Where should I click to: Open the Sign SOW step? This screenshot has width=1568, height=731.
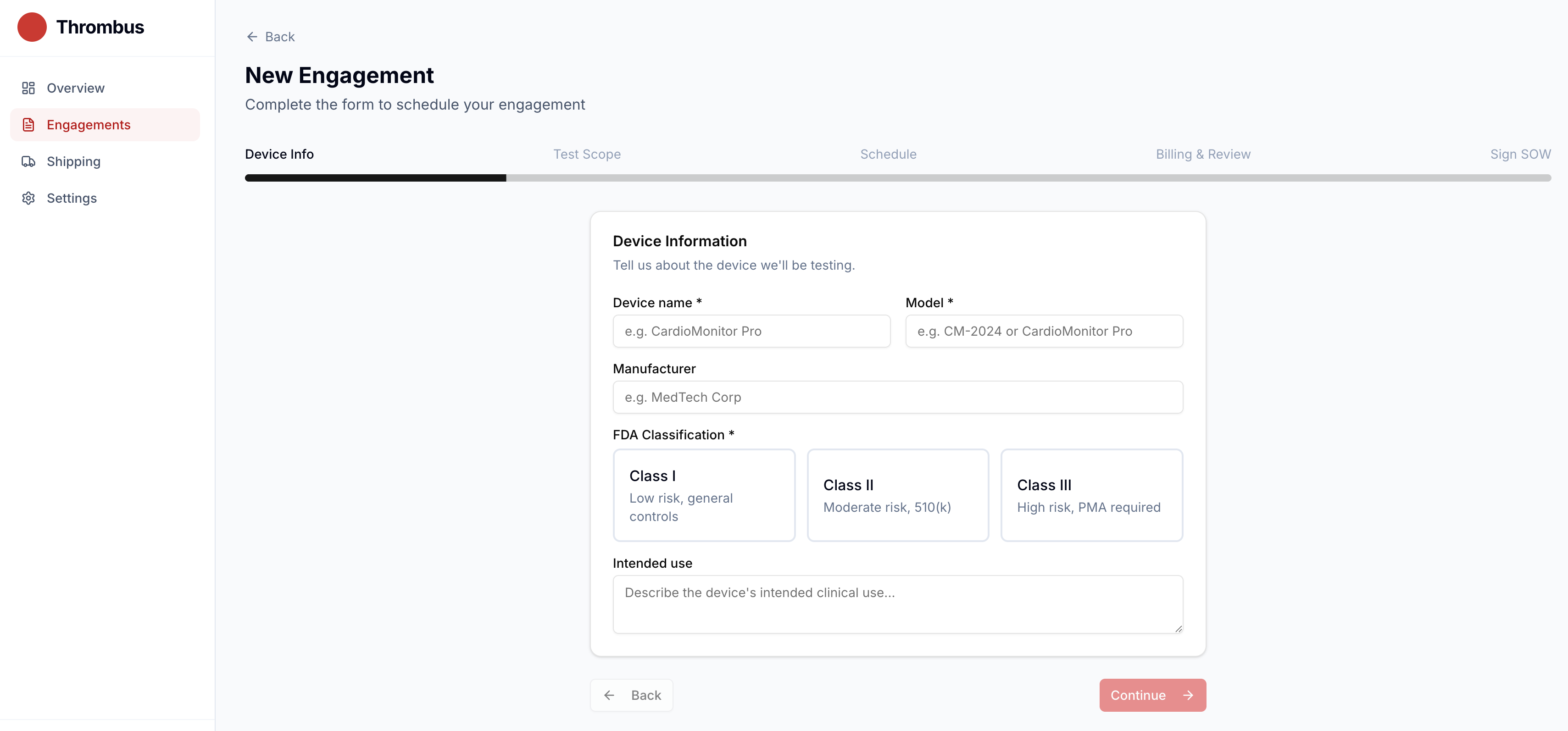[x=1519, y=155]
